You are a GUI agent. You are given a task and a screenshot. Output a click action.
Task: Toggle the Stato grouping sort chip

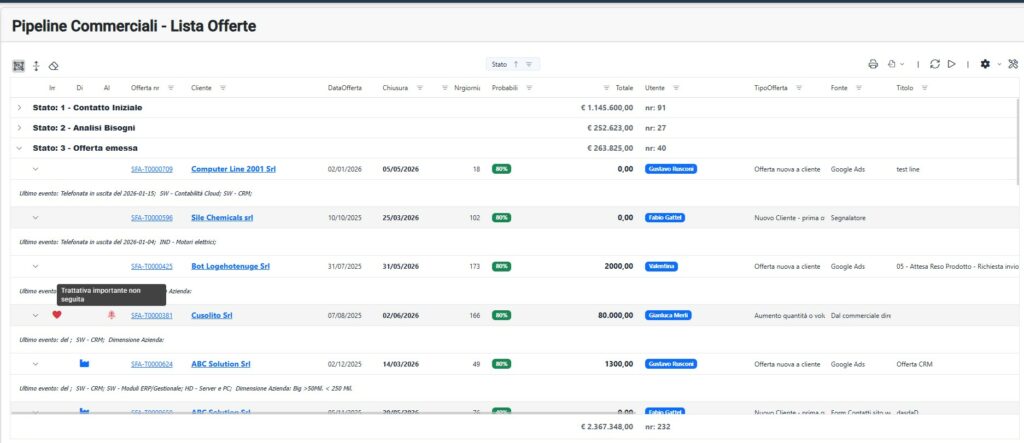click(x=513, y=64)
